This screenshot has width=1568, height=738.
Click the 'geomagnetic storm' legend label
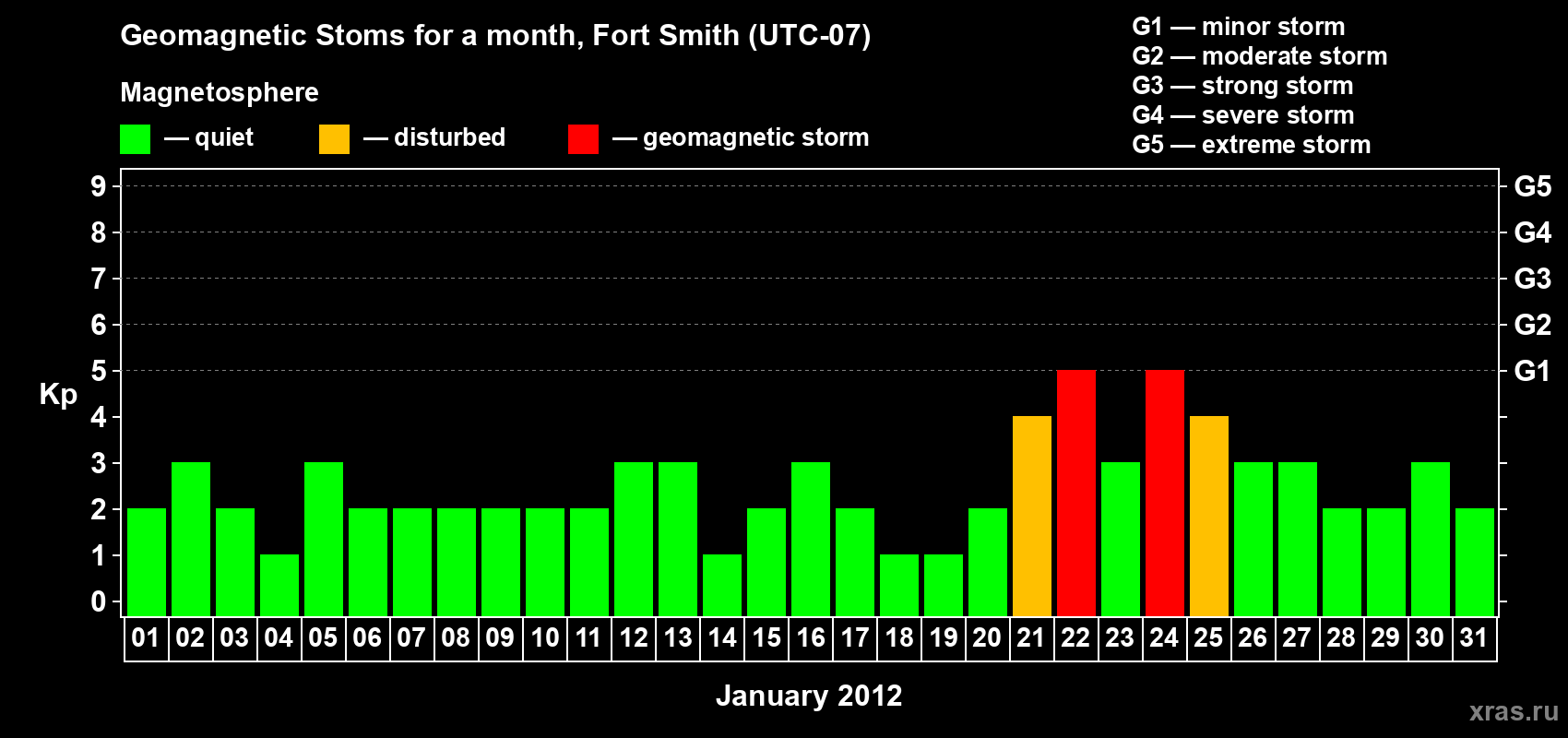point(756,137)
